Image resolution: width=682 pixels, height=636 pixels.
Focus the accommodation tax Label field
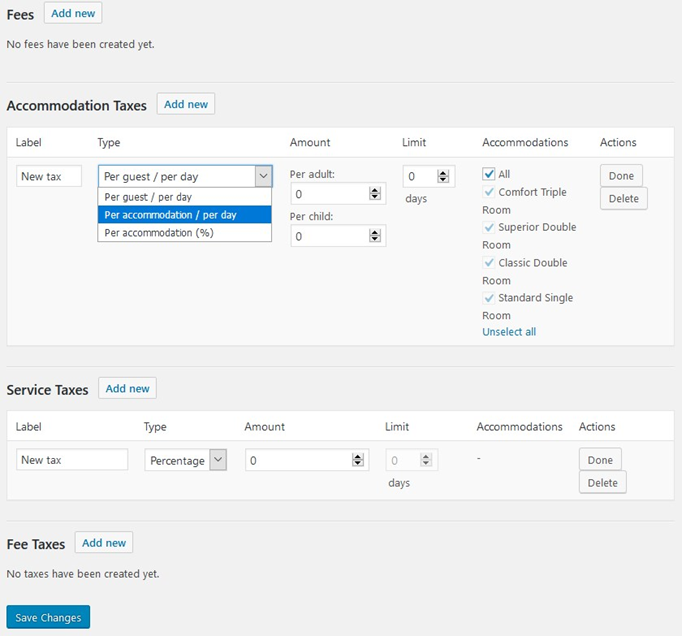pyautogui.click(x=49, y=176)
